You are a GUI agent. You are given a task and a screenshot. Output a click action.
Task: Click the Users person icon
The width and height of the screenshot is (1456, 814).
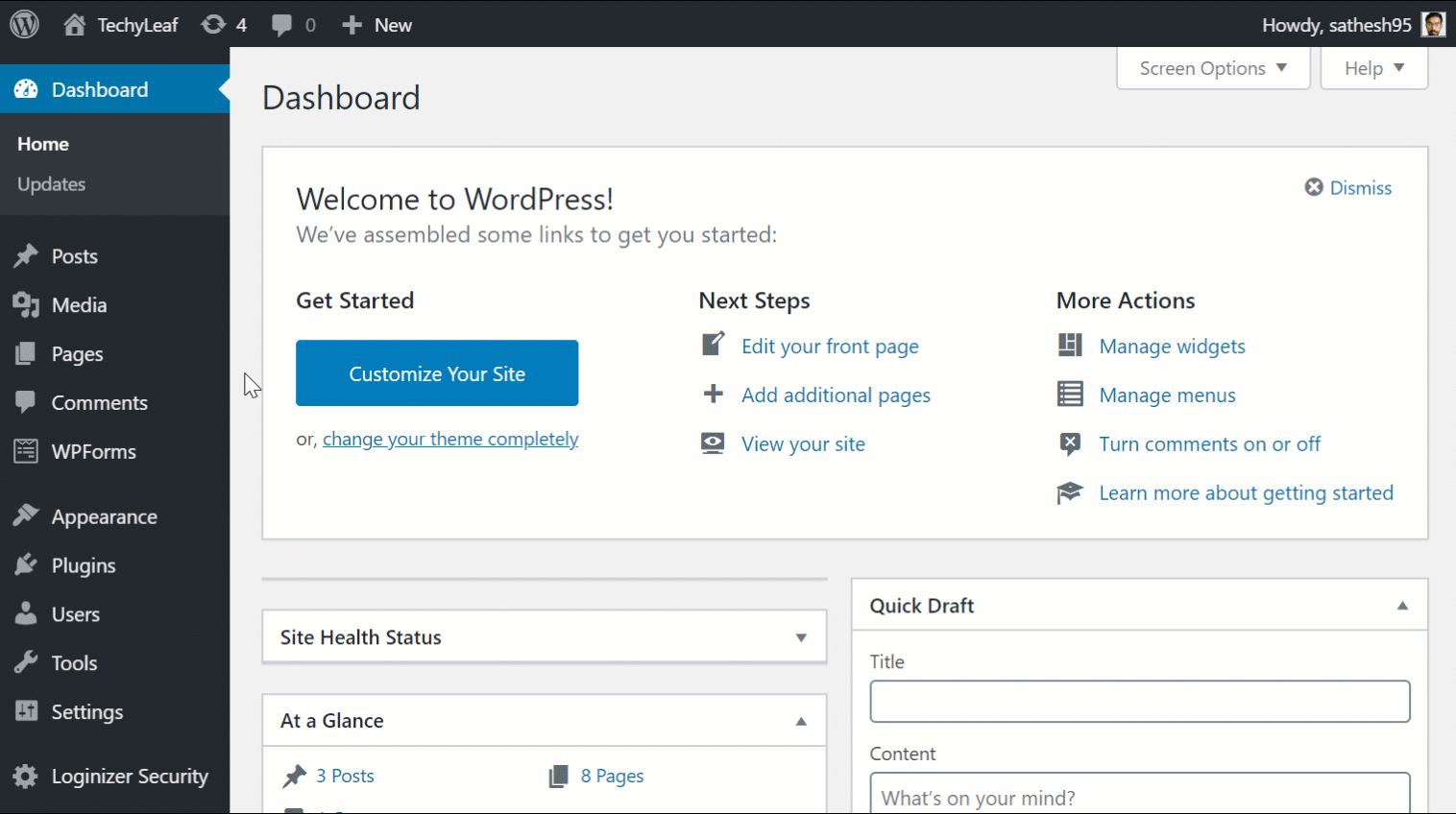[26, 614]
